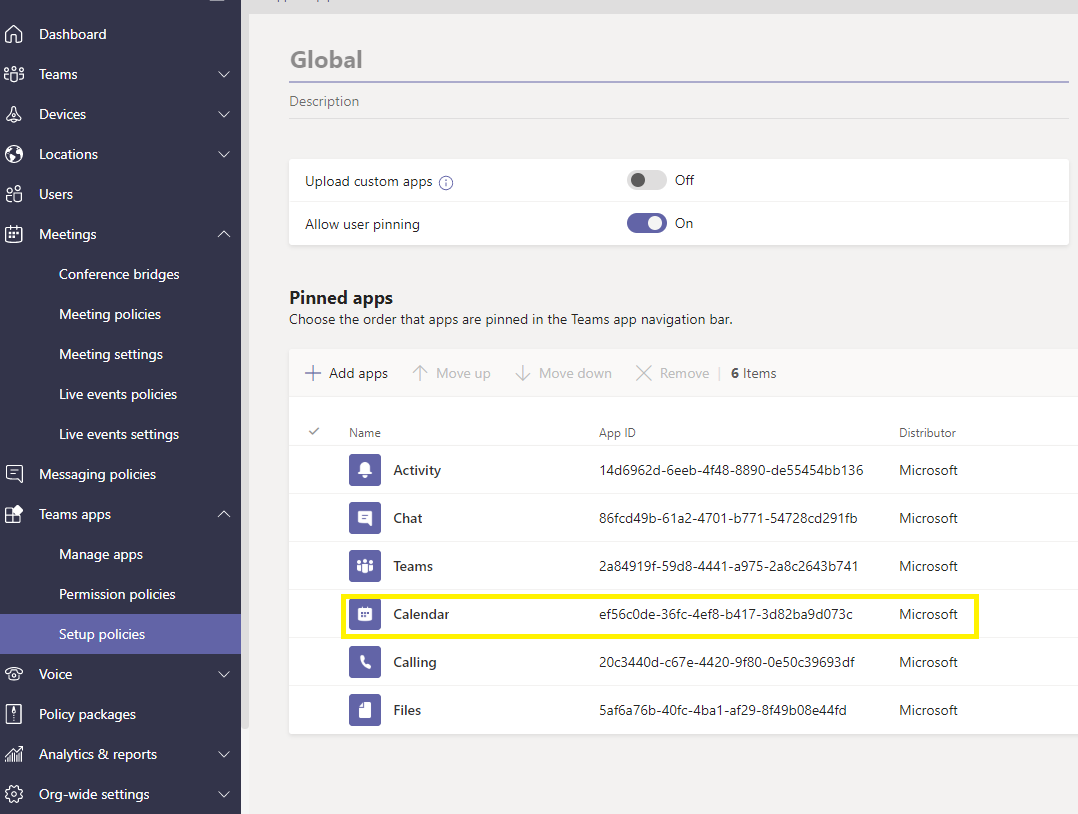Screen dimensions: 1078x814
Task: Click the Voice phone icon in sidebar
Action: tap(14, 674)
